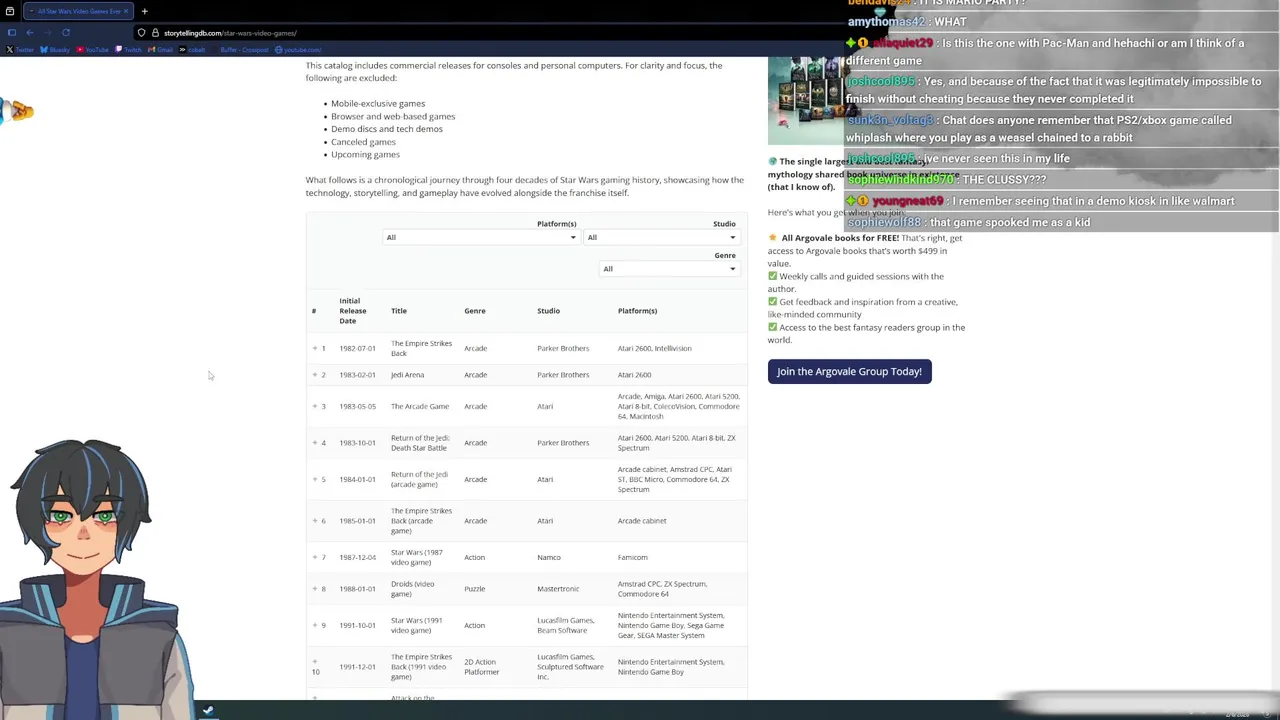The image size is (1280, 720).
Task: Open the Gmail bookmark
Action: (161, 50)
